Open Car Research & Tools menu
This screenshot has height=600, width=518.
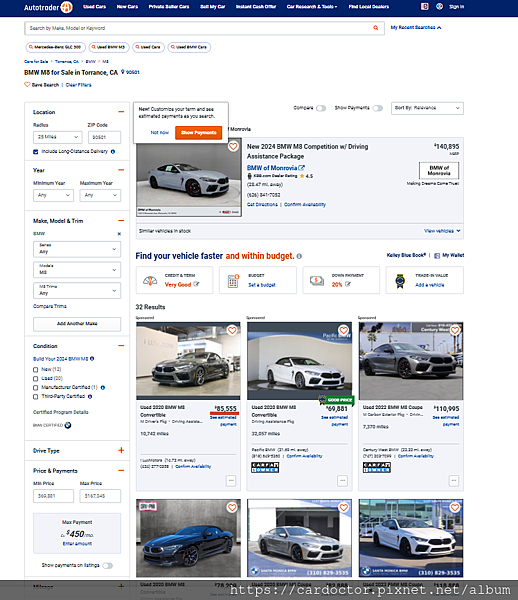(312, 7)
